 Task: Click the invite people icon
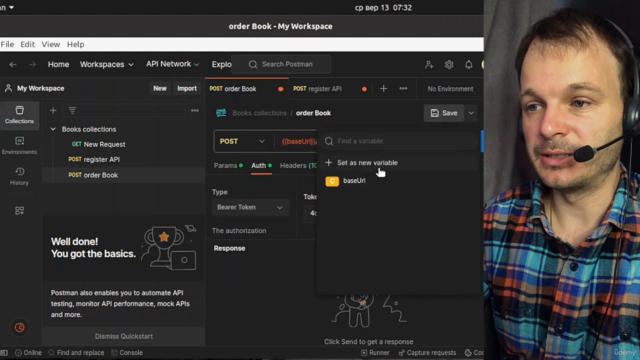(x=429, y=64)
